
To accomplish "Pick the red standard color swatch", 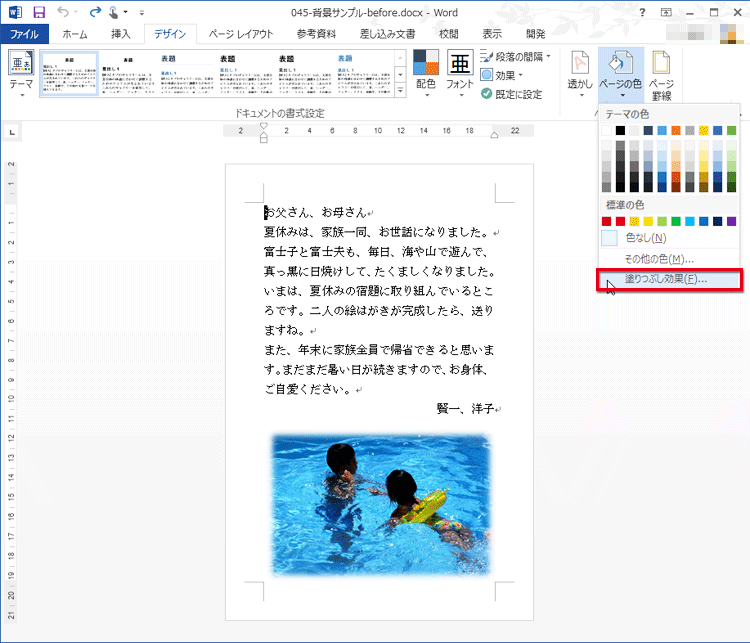I will (620, 221).
